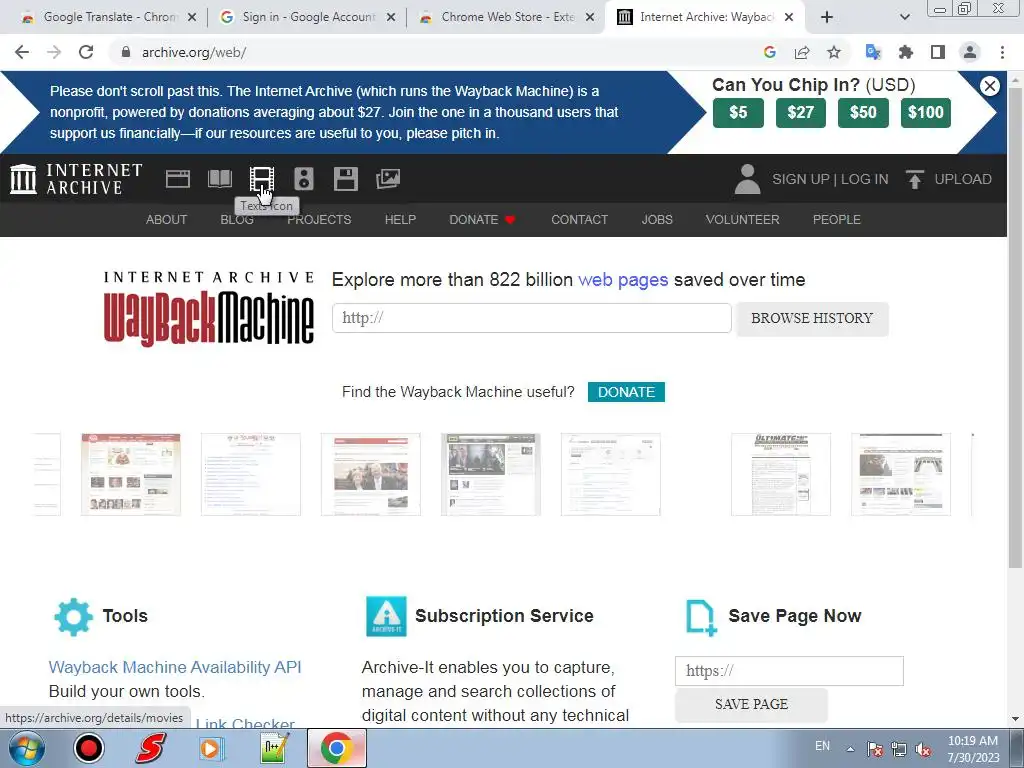The height and width of the screenshot is (768, 1024).
Task: Click the Tools gear icon
Action: (x=73, y=616)
